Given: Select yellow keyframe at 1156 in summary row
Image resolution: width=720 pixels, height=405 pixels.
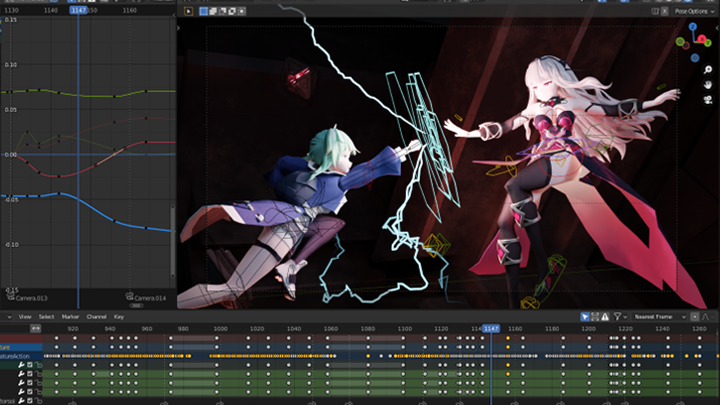Looking at the screenshot, I should (508, 338).
